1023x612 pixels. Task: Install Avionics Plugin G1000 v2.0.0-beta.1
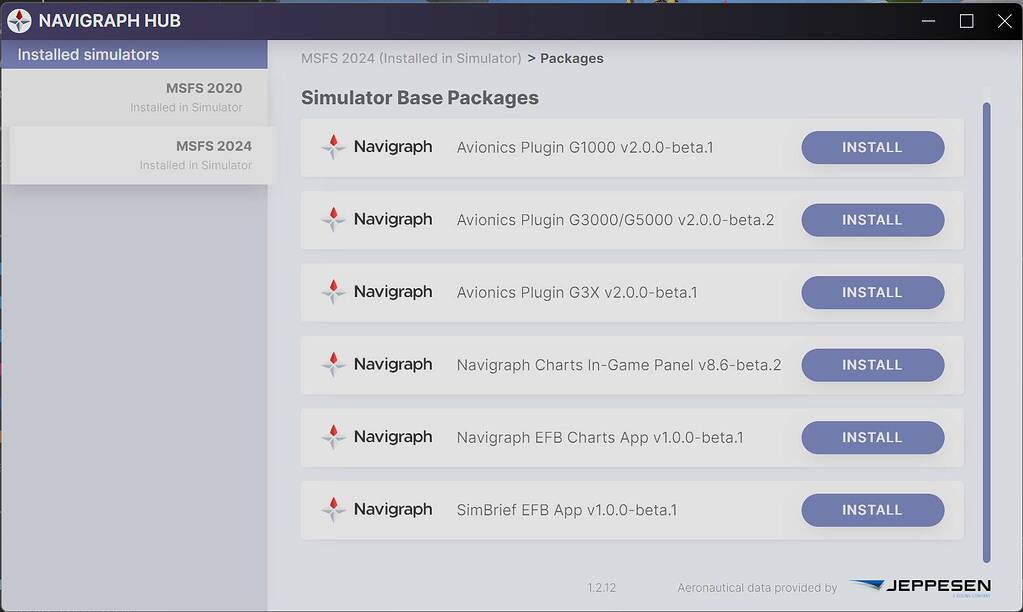[x=871, y=147]
